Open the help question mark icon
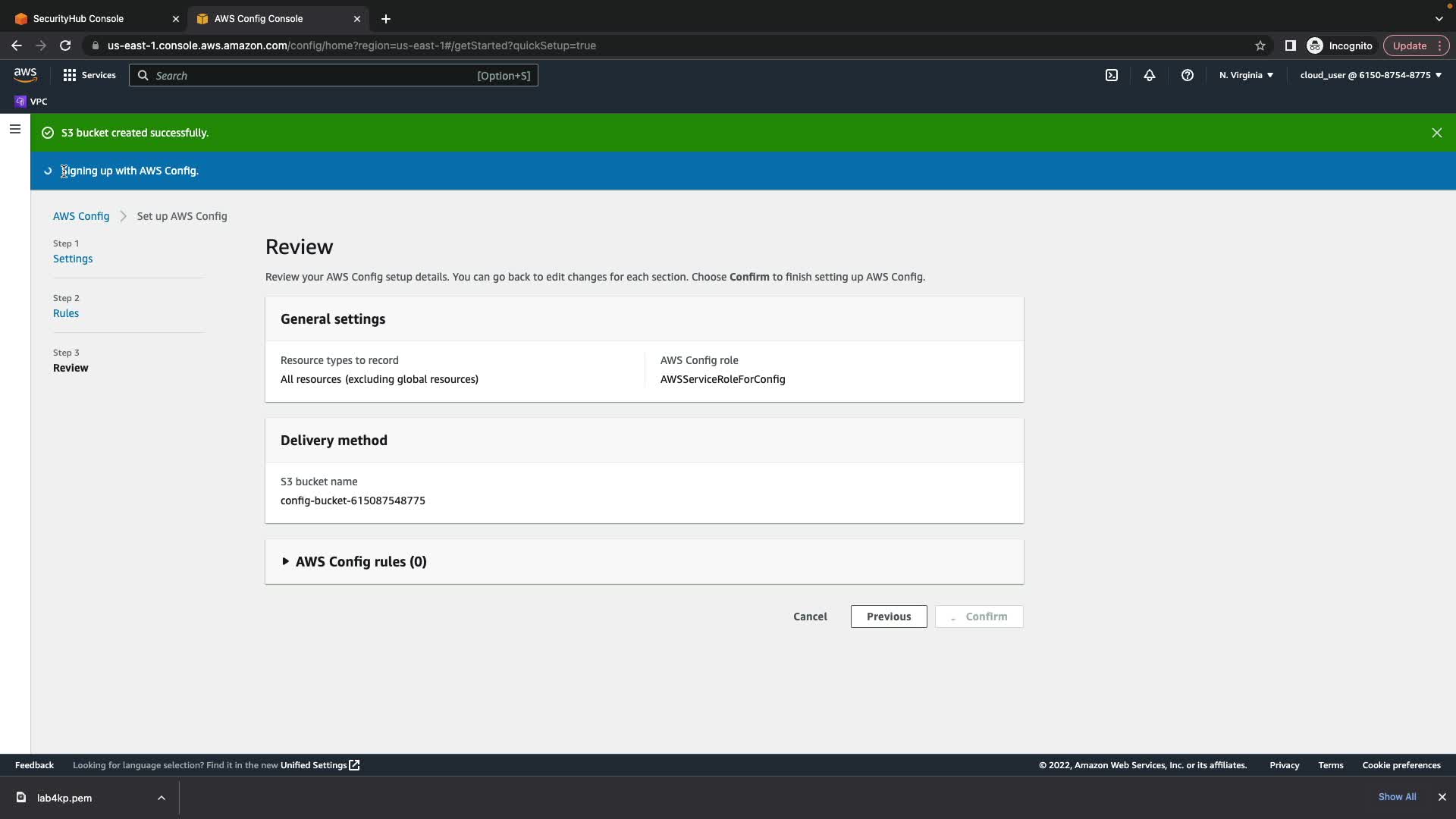 click(1187, 75)
